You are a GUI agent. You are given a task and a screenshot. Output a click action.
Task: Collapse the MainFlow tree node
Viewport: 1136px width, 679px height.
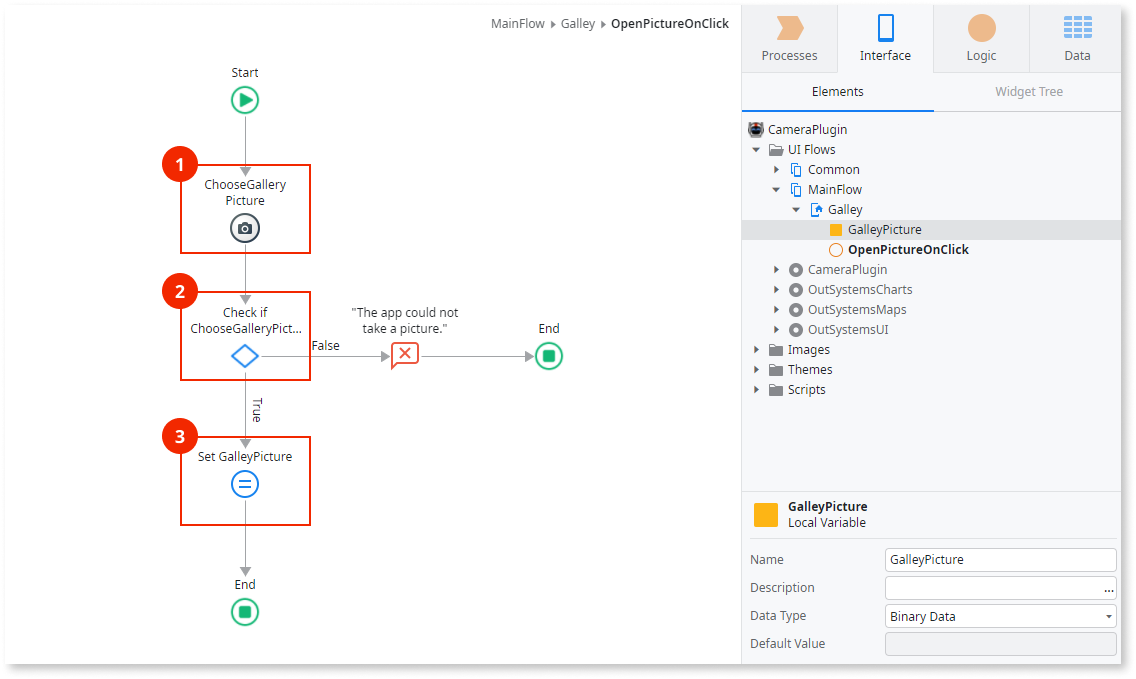tap(777, 189)
